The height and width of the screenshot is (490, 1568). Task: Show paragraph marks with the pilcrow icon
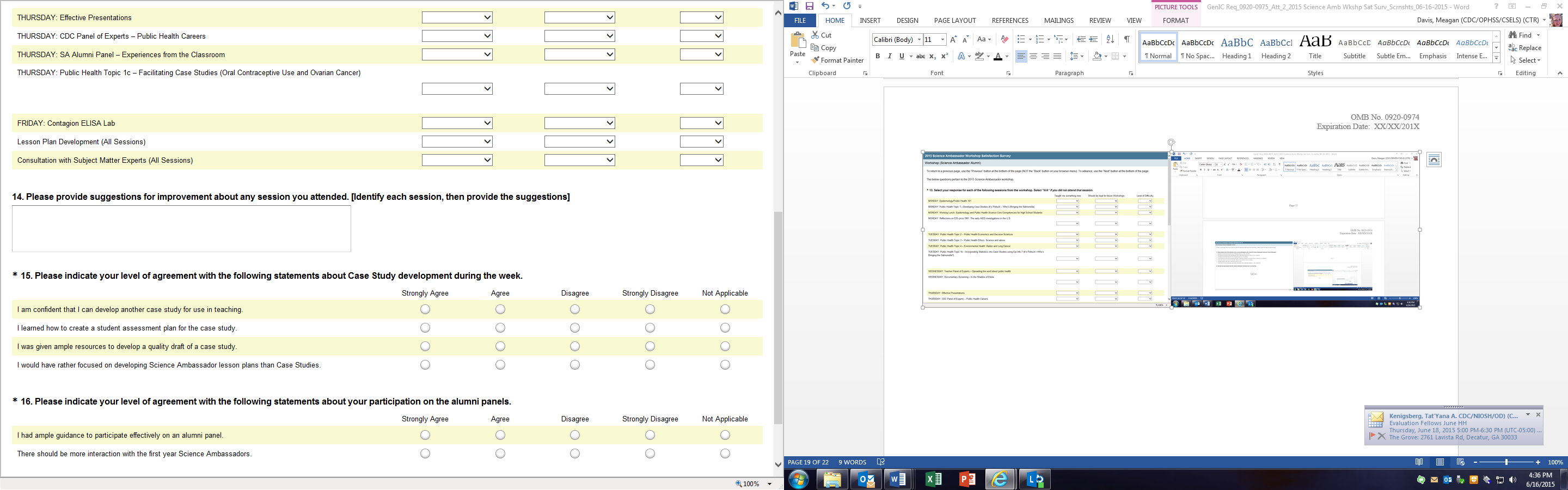click(1126, 40)
